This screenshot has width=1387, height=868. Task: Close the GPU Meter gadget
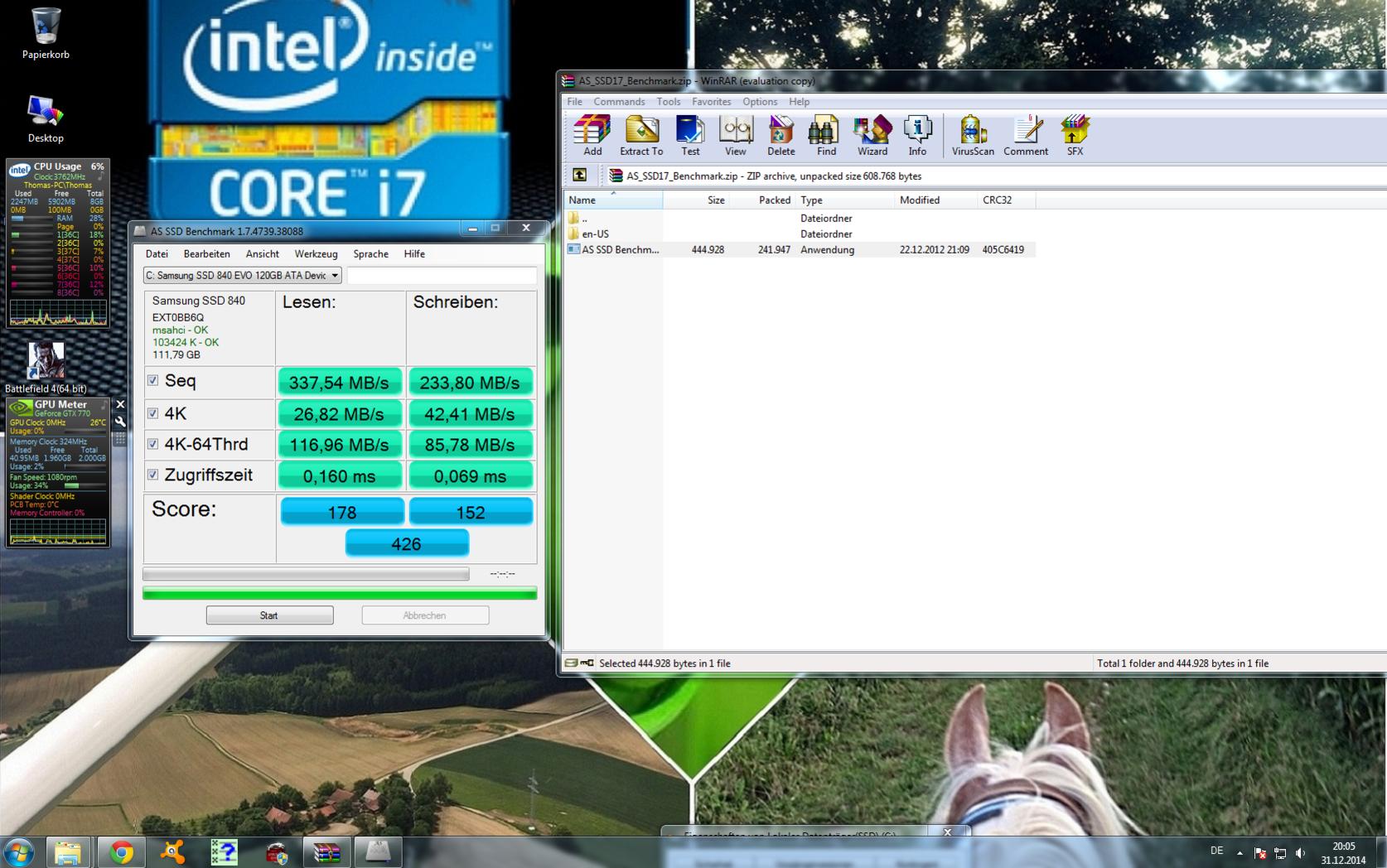pos(120,404)
